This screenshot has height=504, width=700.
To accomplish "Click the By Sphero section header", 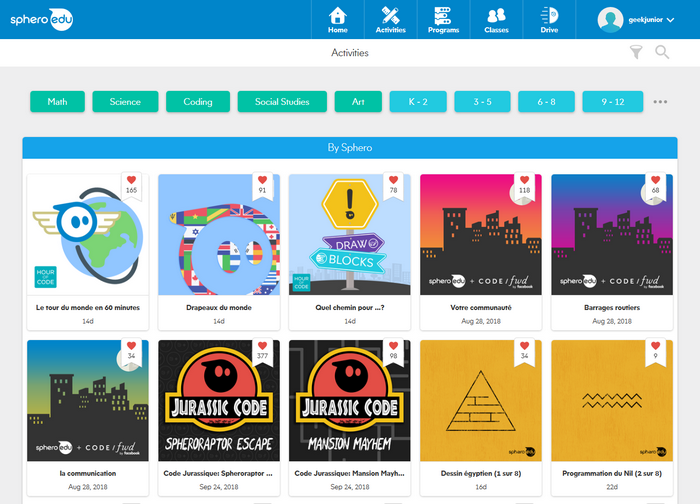I will pos(350,148).
